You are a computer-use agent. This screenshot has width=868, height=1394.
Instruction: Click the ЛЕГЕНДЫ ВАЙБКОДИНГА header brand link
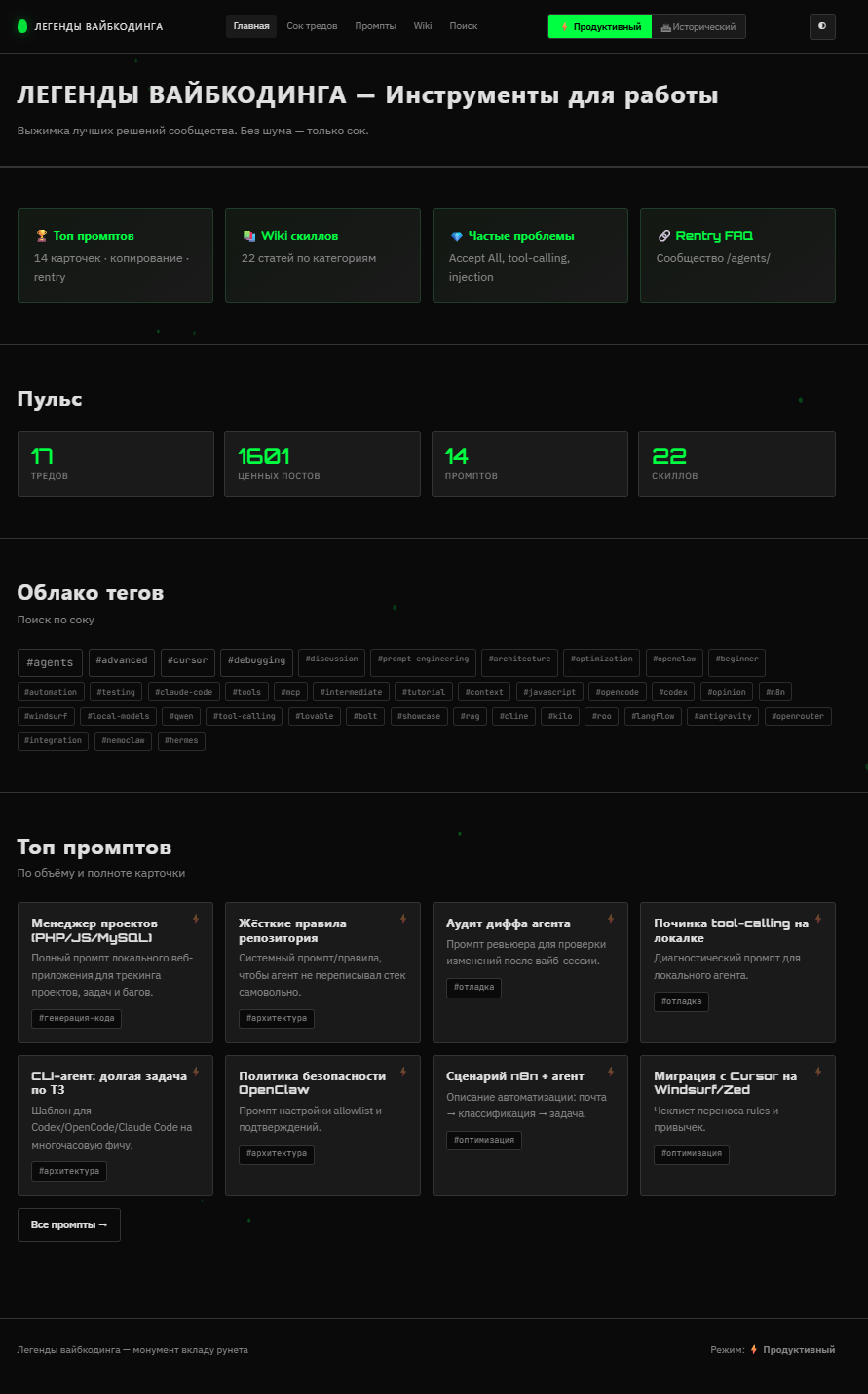(91, 26)
